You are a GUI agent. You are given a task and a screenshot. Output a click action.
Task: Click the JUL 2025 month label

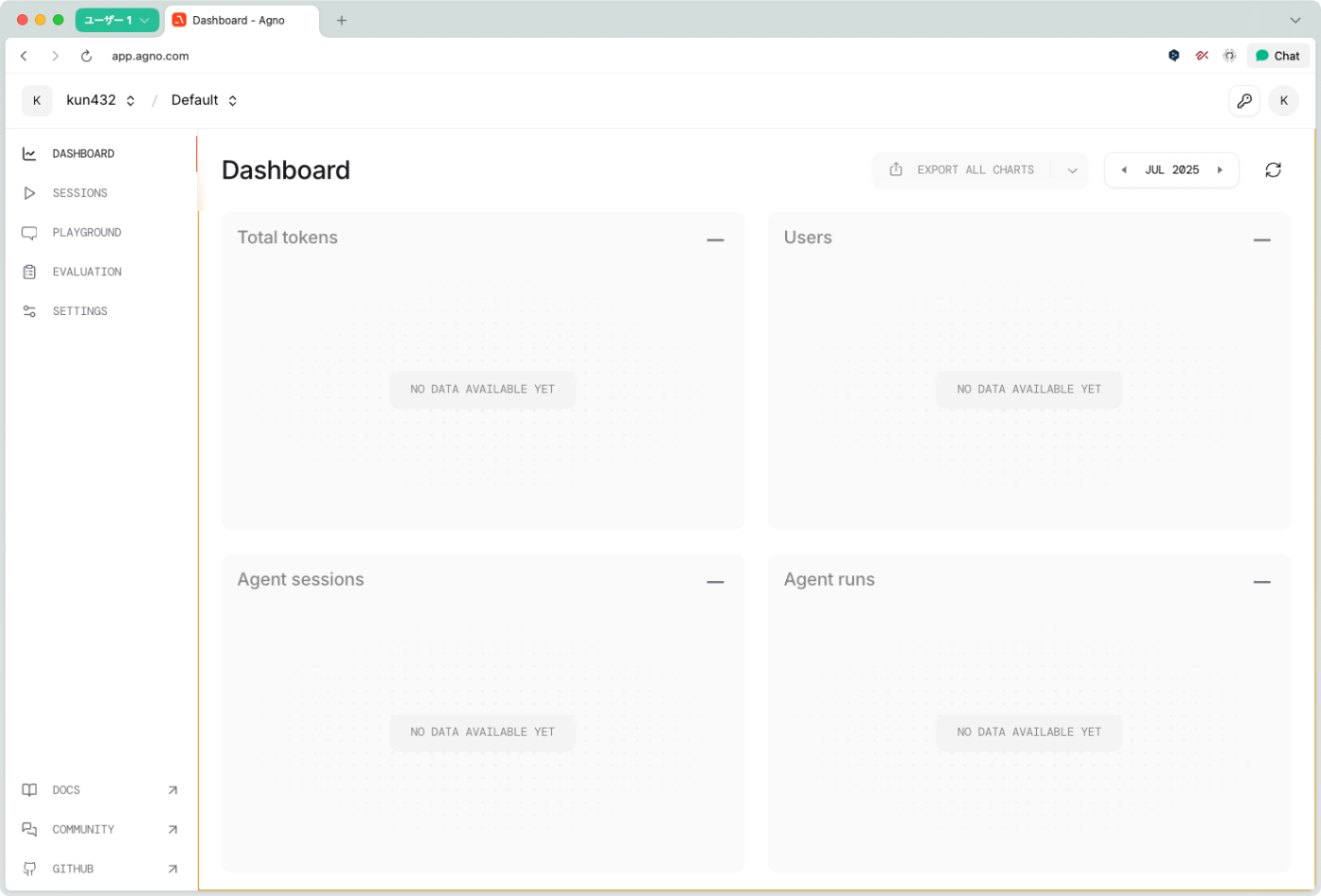coord(1172,170)
